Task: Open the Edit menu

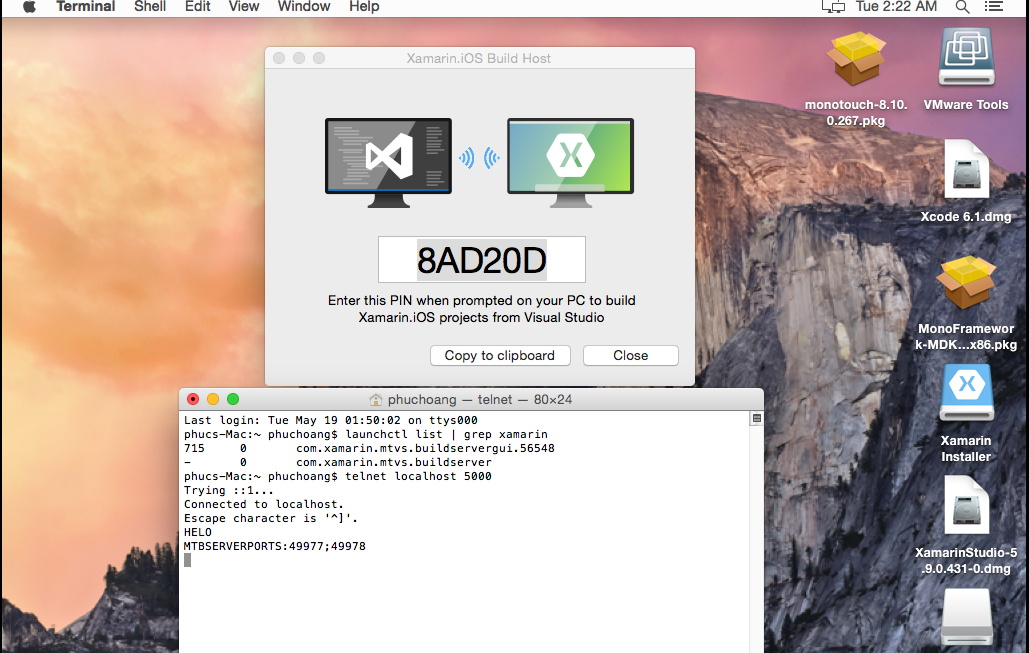Action: click(x=197, y=7)
